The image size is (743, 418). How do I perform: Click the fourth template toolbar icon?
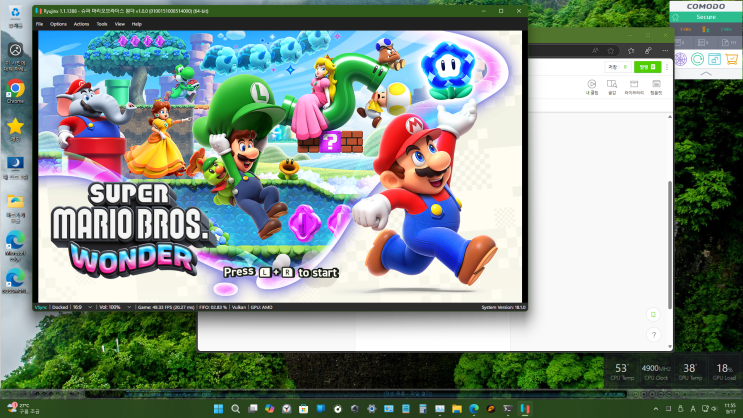[x=656, y=87]
